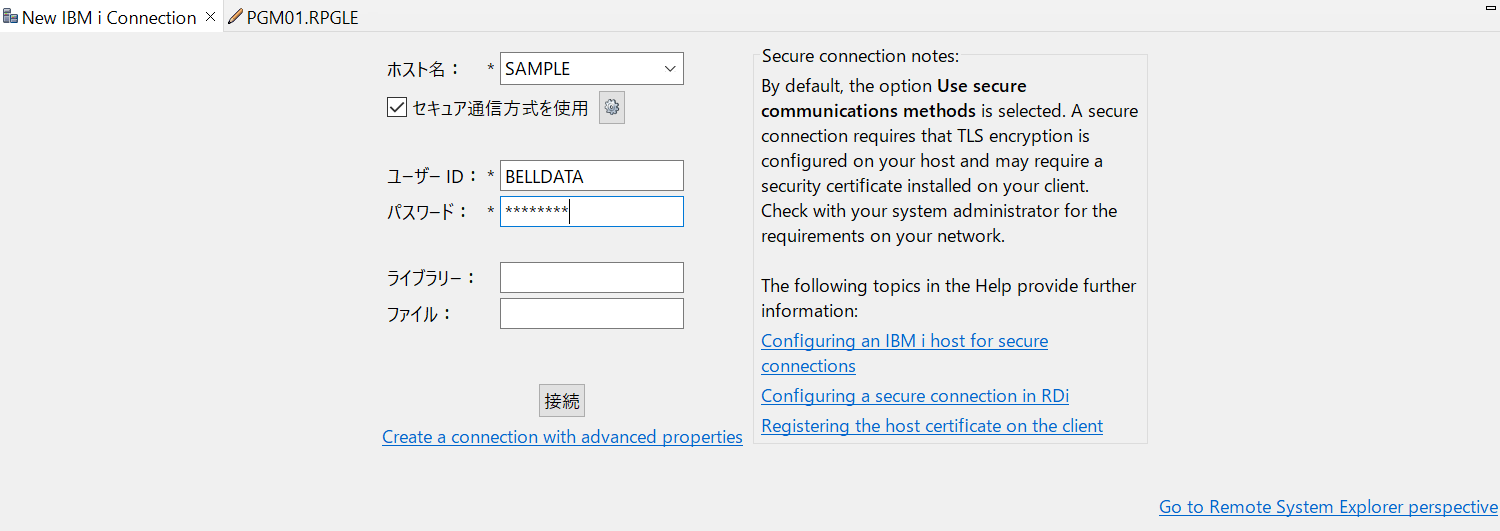The image size is (1500, 531).
Task: Click the ファイル label text
Action: [420, 314]
